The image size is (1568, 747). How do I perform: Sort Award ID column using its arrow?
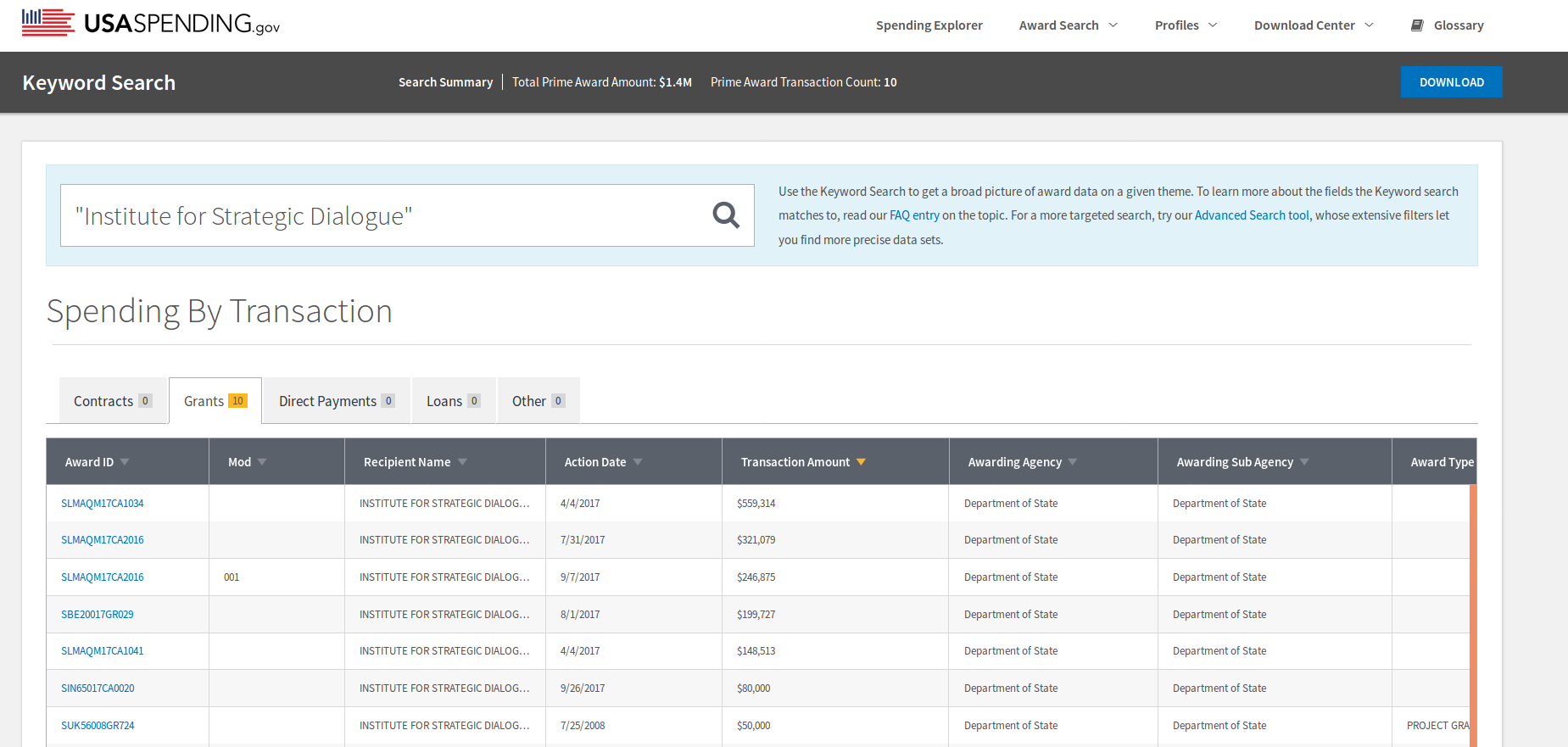point(125,462)
